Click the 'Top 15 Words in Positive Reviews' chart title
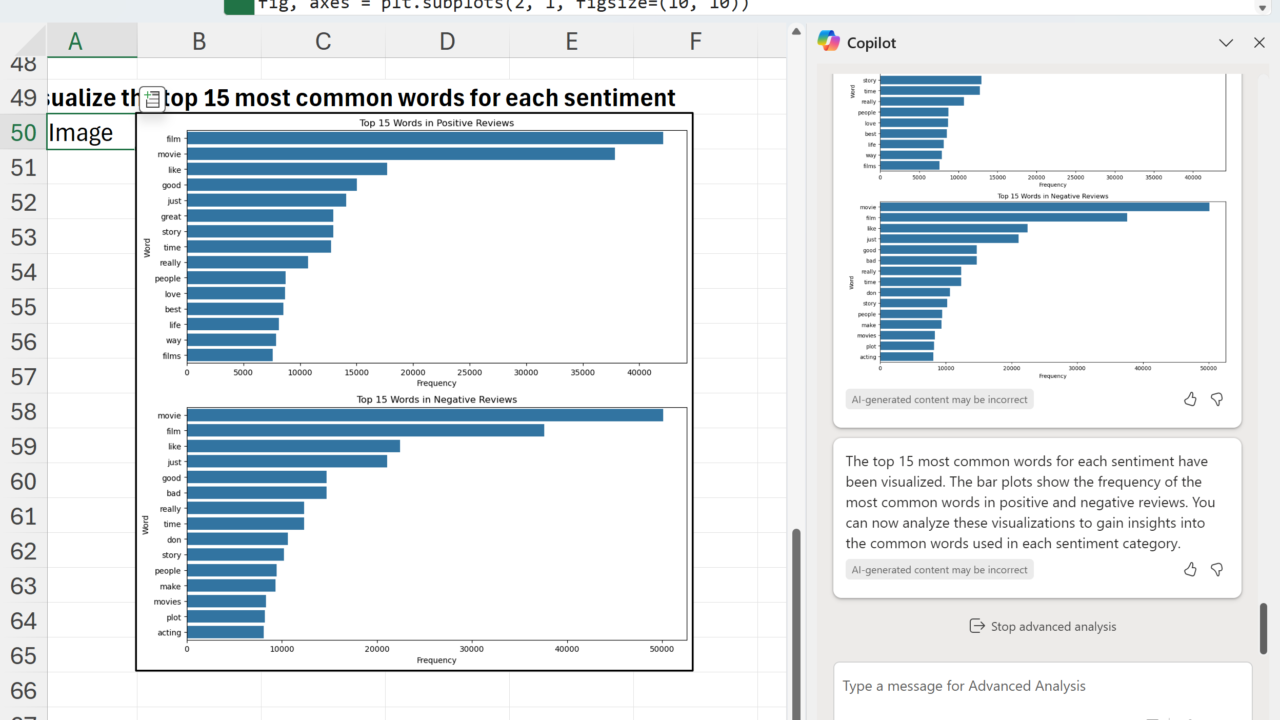1280x720 pixels. click(436, 123)
